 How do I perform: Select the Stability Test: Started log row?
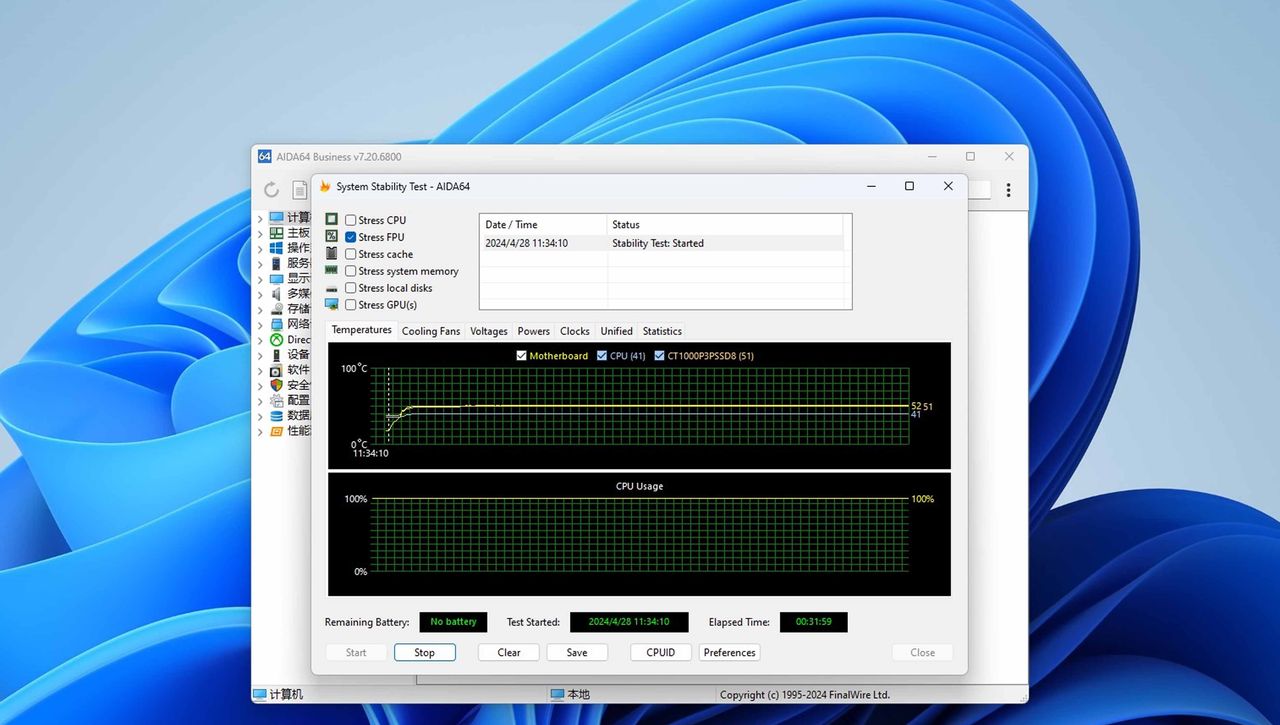pyautogui.click(x=660, y=243)
